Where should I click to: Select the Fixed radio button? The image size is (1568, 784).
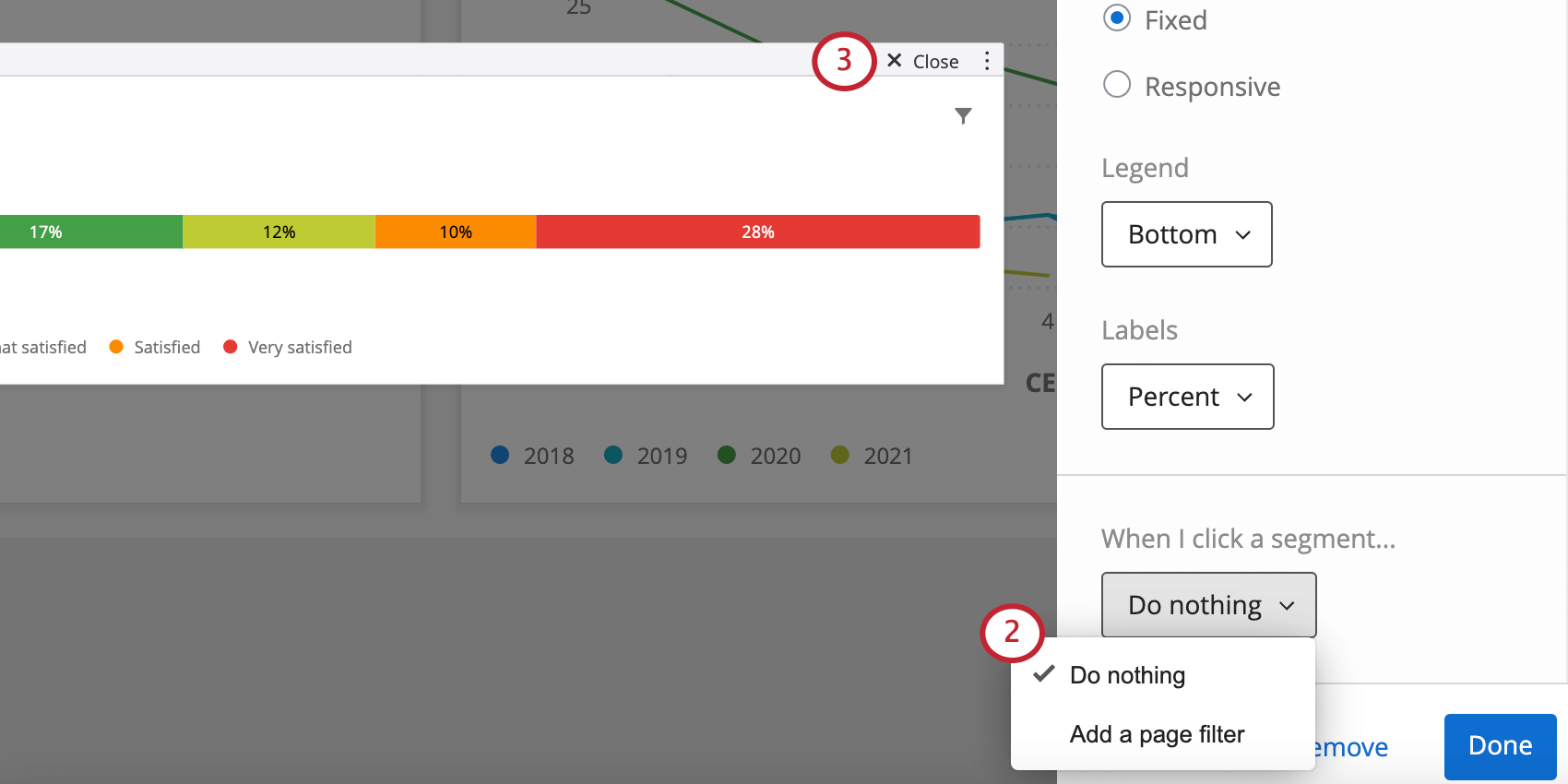[x=1116, y=18]
